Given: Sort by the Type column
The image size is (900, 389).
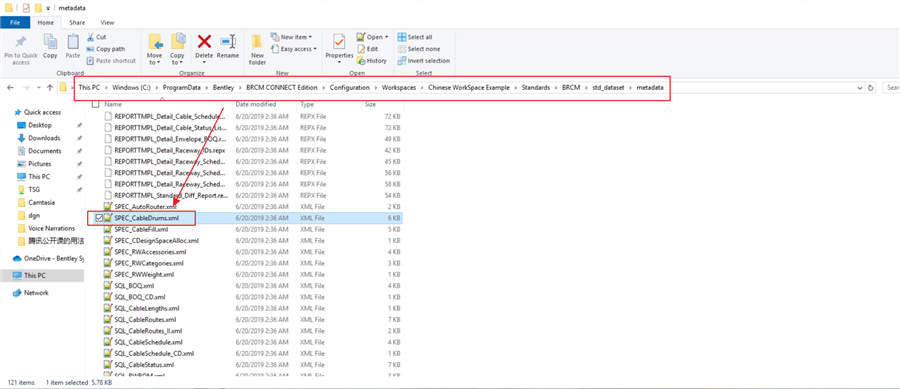Looking at the screenshot, I should coord(307,104).
